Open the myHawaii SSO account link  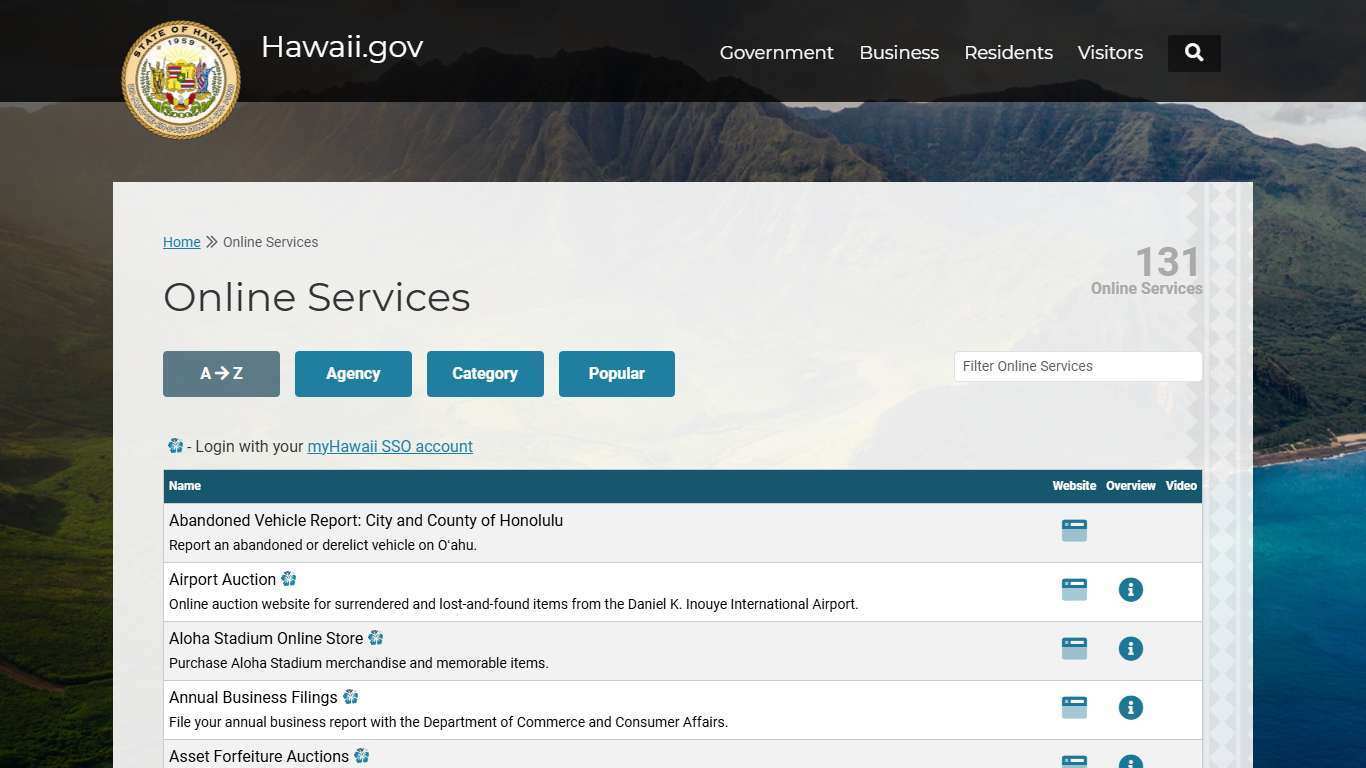390,446
